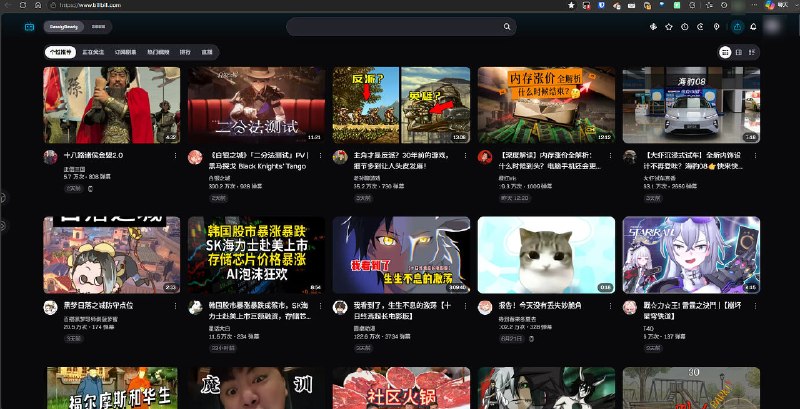The height and width of the screenshot is (409, 800).
Task: Select the right header mode pill
Action: (98, 27)
